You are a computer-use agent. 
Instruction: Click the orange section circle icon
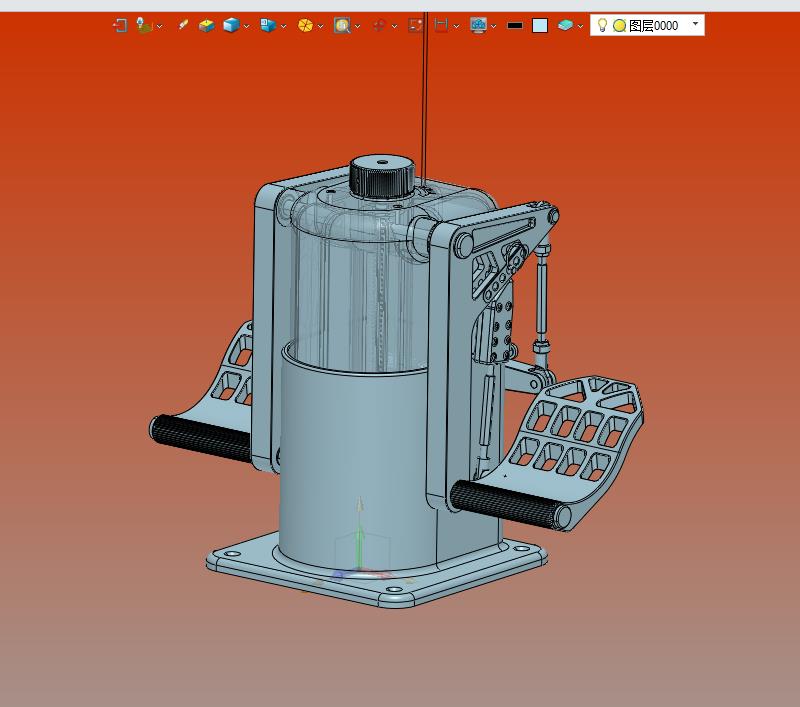pyautogui.click(x=305, y=26)
